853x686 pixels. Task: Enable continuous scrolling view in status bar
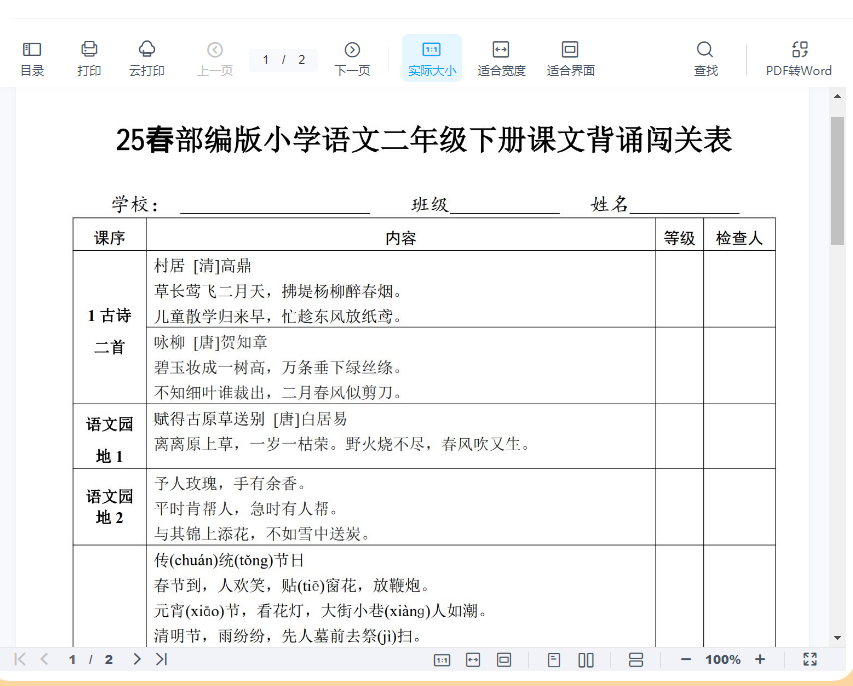click(636, 659)
